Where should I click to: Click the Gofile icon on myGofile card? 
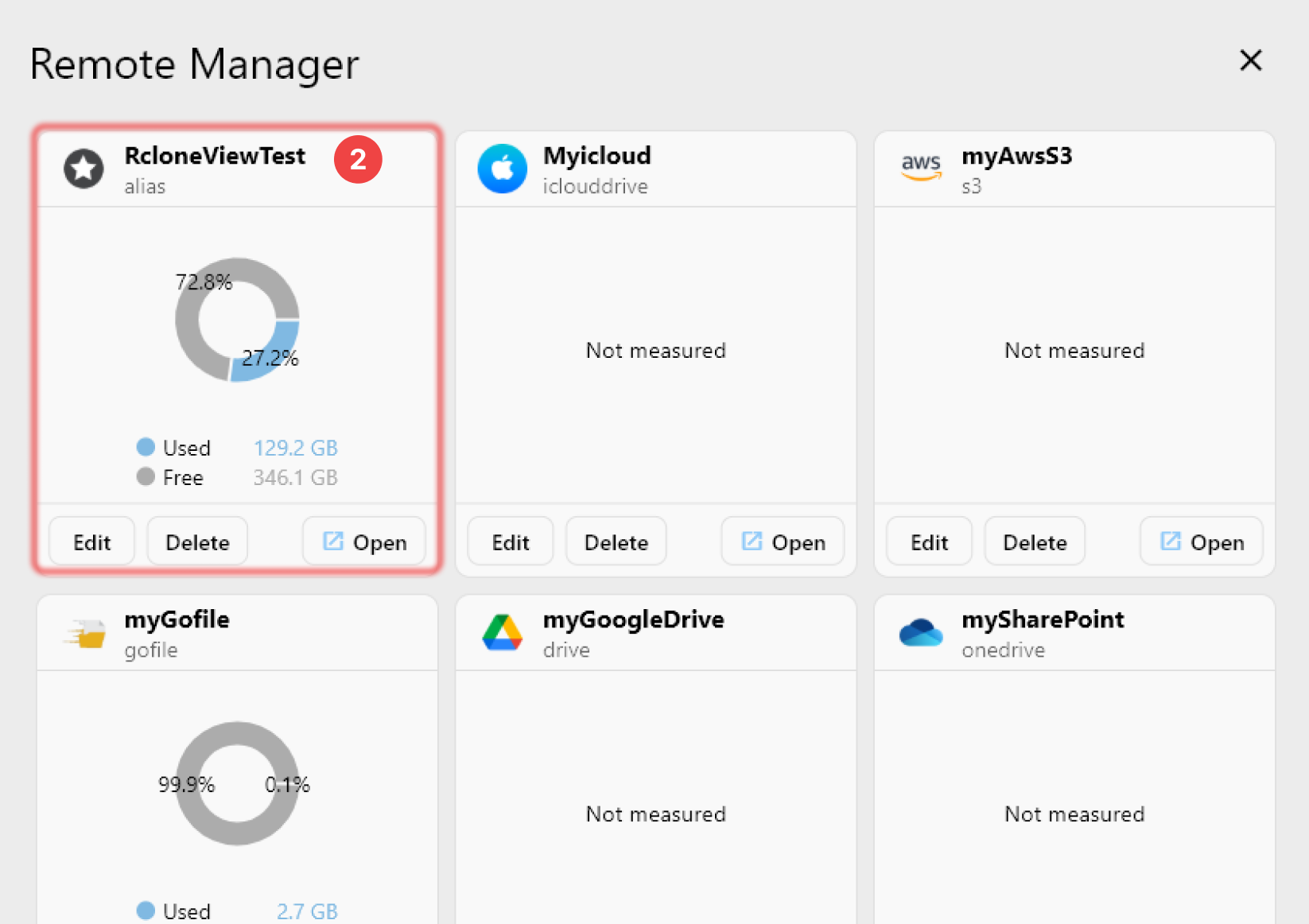tap(84, 632)
